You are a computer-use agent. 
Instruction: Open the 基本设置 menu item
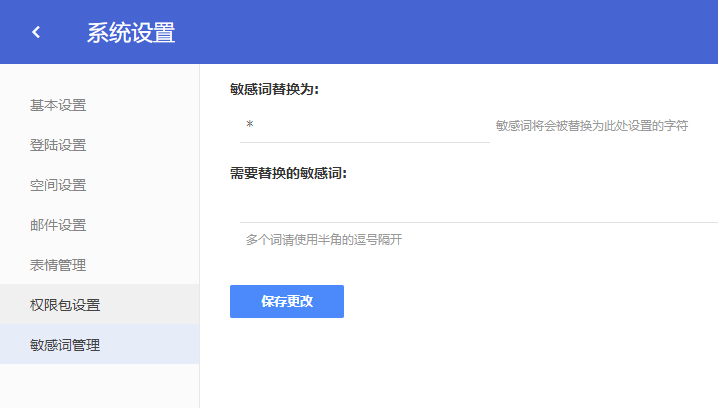tap(58, 105)
